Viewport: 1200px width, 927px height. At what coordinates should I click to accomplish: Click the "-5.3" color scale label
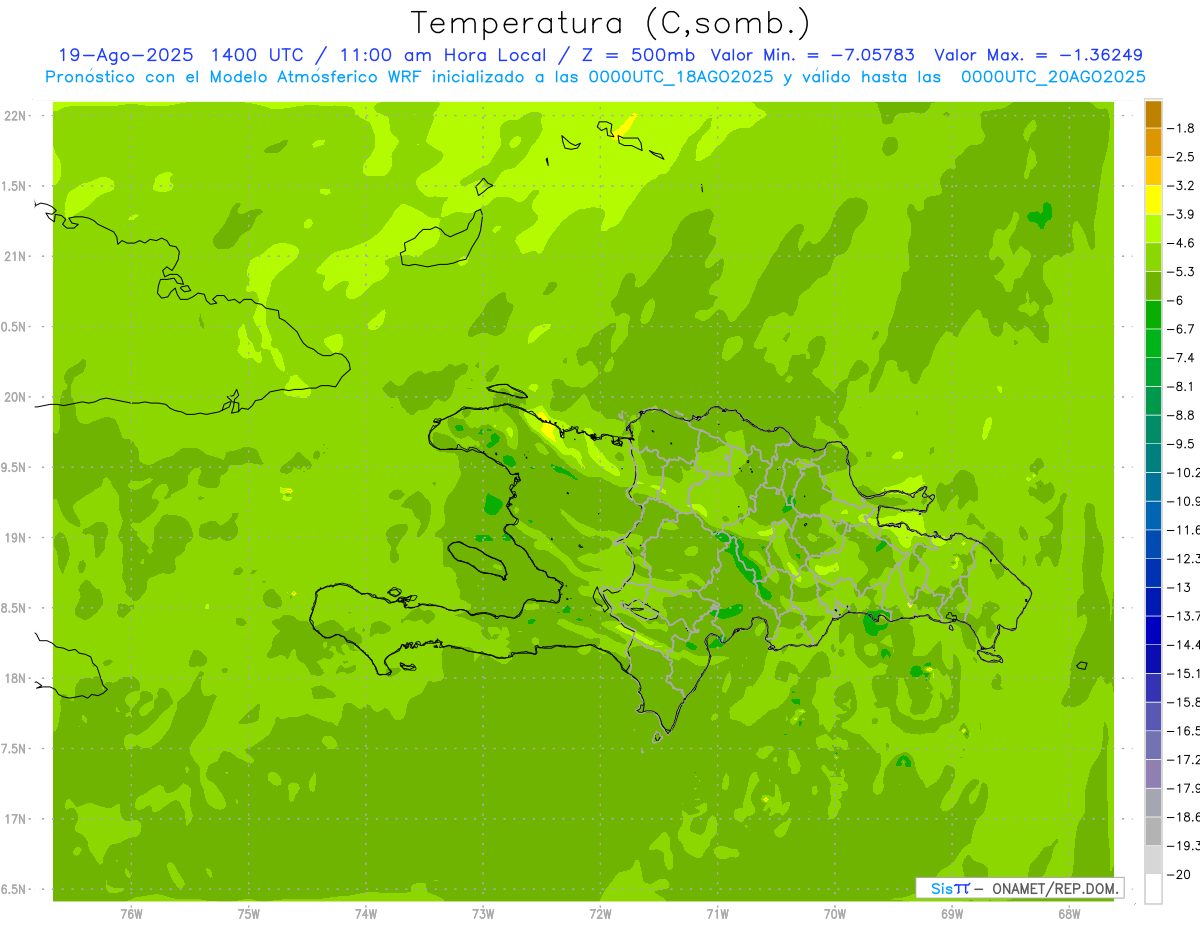click(1181, 272)
